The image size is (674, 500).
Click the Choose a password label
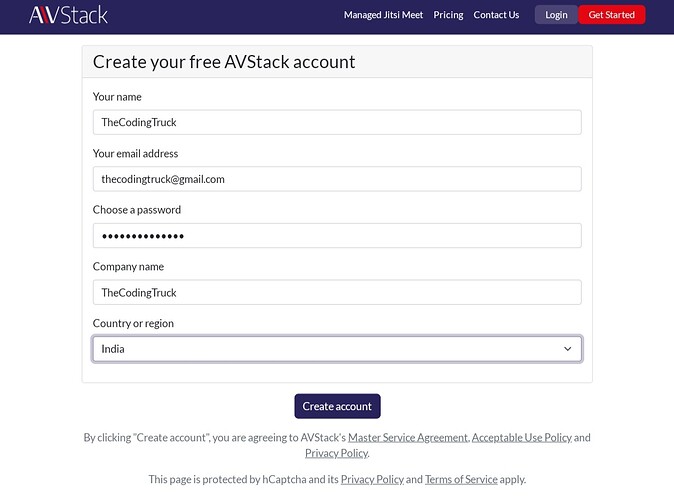137,210
